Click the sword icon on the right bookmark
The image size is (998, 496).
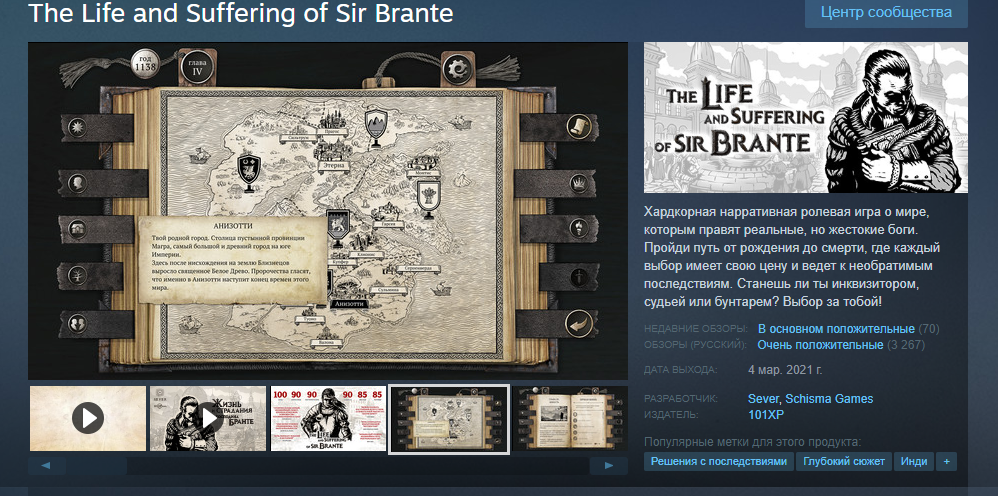point(579,276)
